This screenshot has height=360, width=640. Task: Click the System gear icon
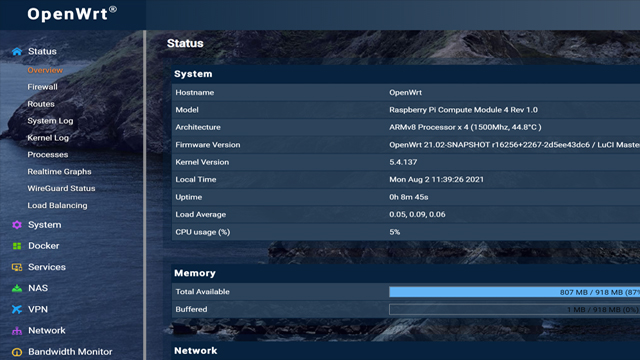click(17, 225)
